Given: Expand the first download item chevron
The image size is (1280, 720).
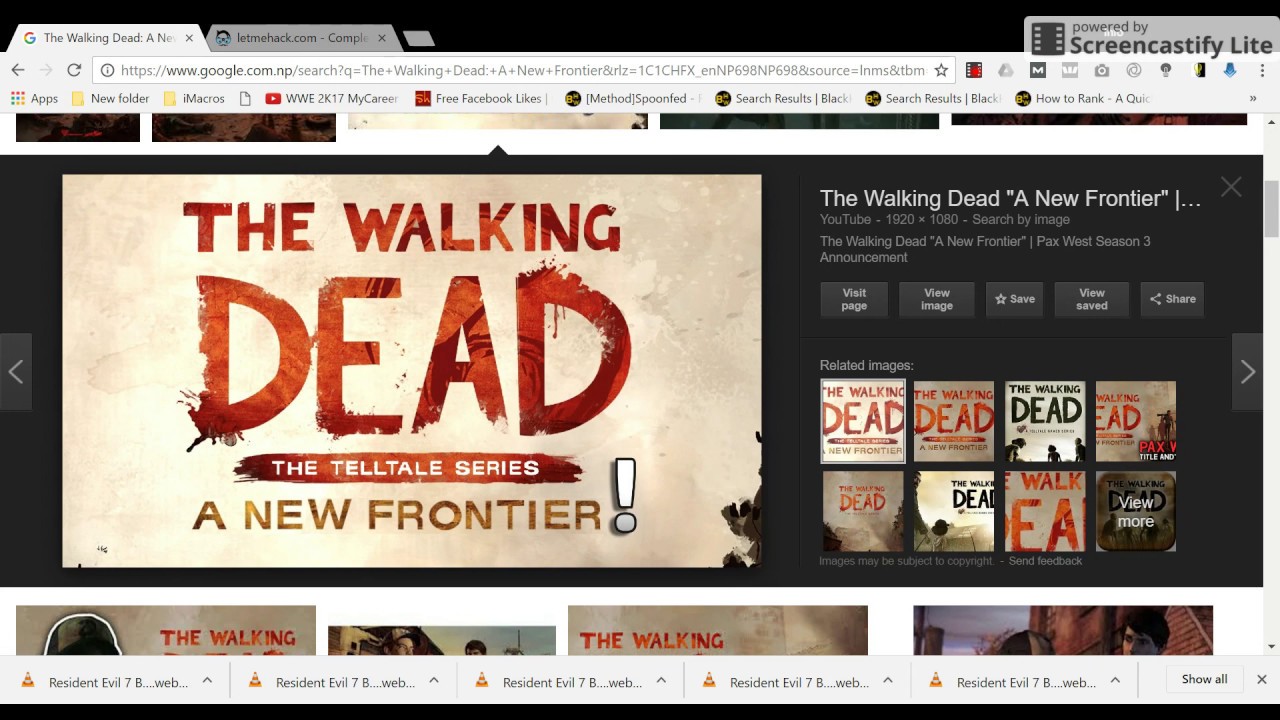Looking at the screenshot, I should (207, 680).
